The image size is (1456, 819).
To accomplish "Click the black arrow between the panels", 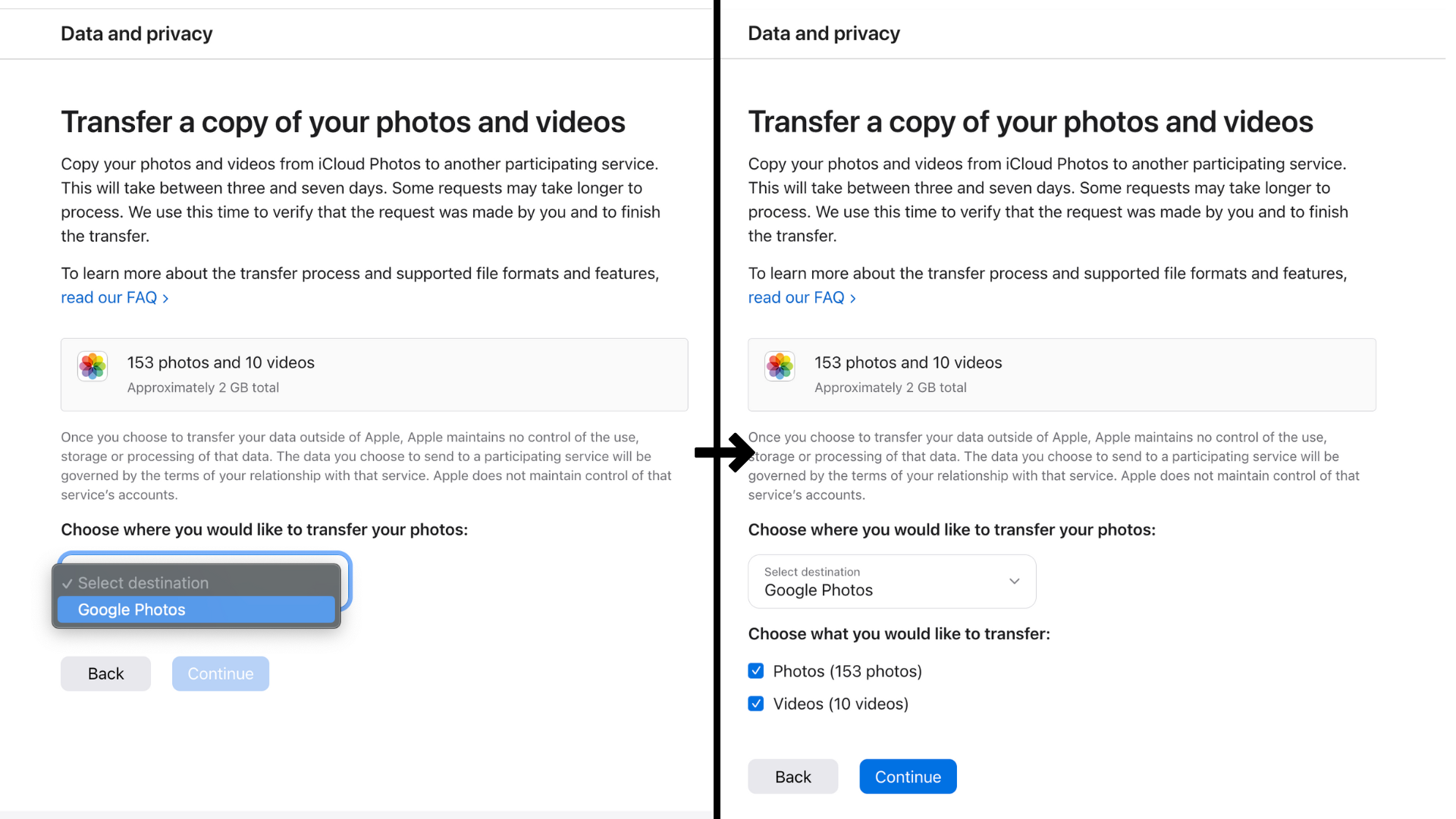I will click(724, 453).
